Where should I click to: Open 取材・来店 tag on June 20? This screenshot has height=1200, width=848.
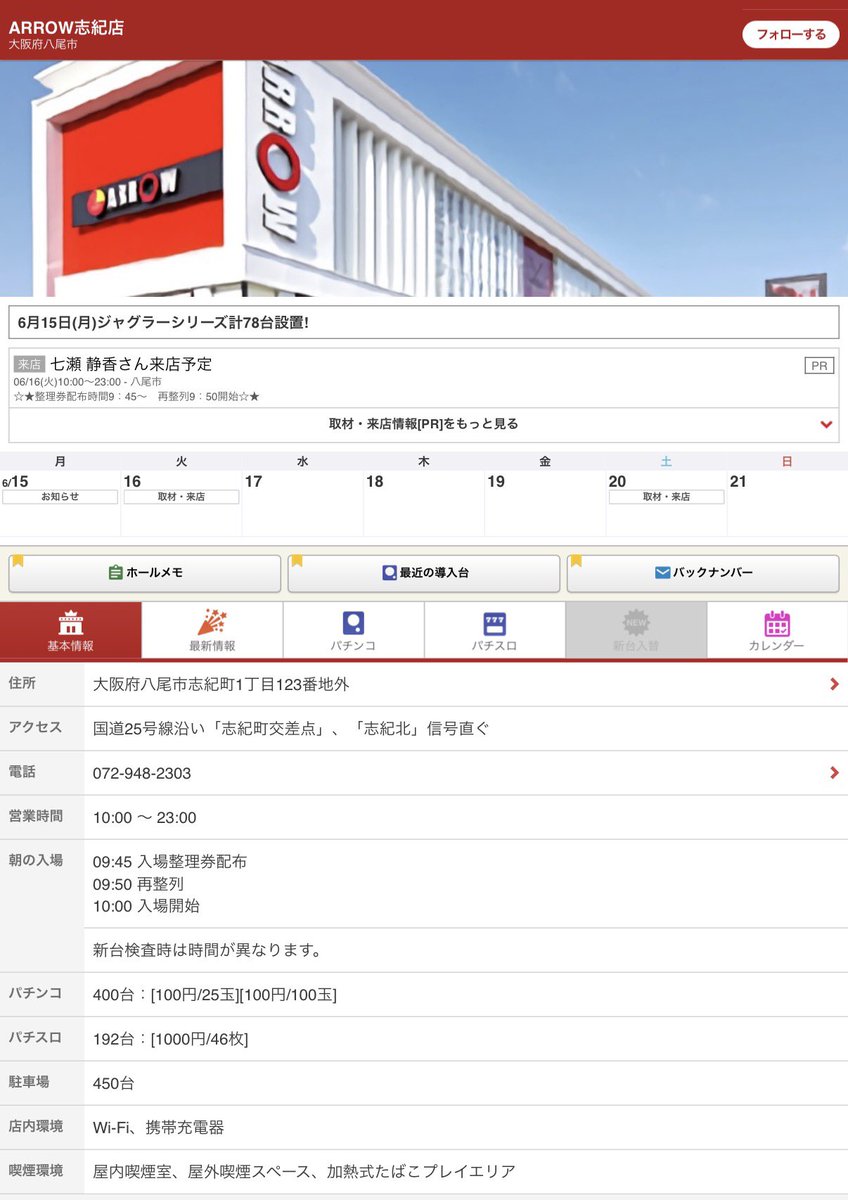pos(666,497)
